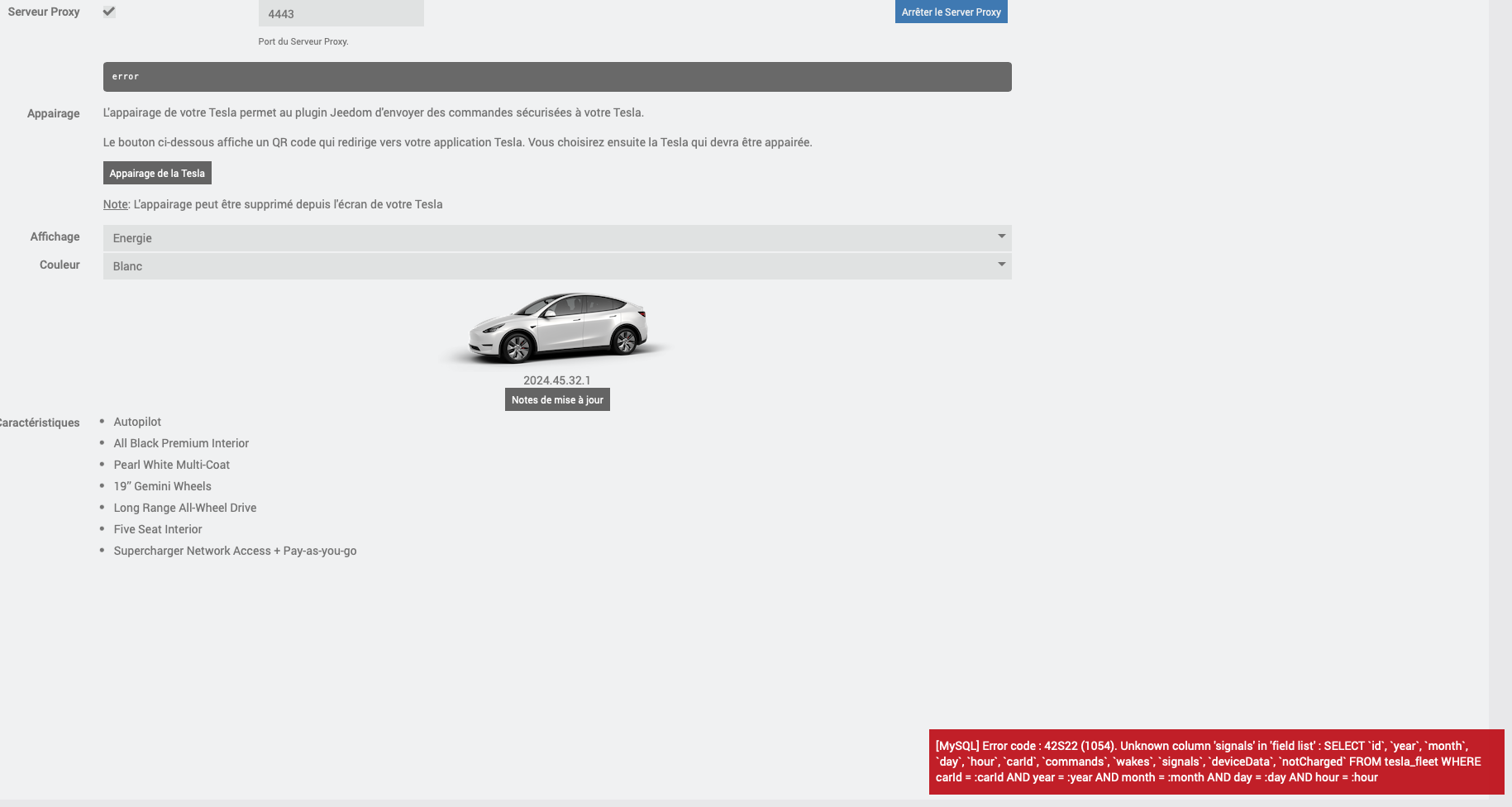
Task: Click the white Tesla car image
Action: tap(557, 327)
